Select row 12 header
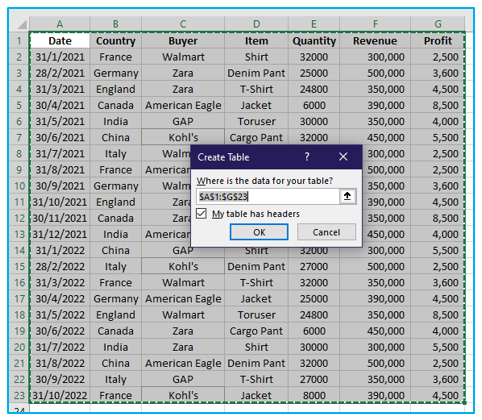Screen dimensions: 482x420 (19, 218)
